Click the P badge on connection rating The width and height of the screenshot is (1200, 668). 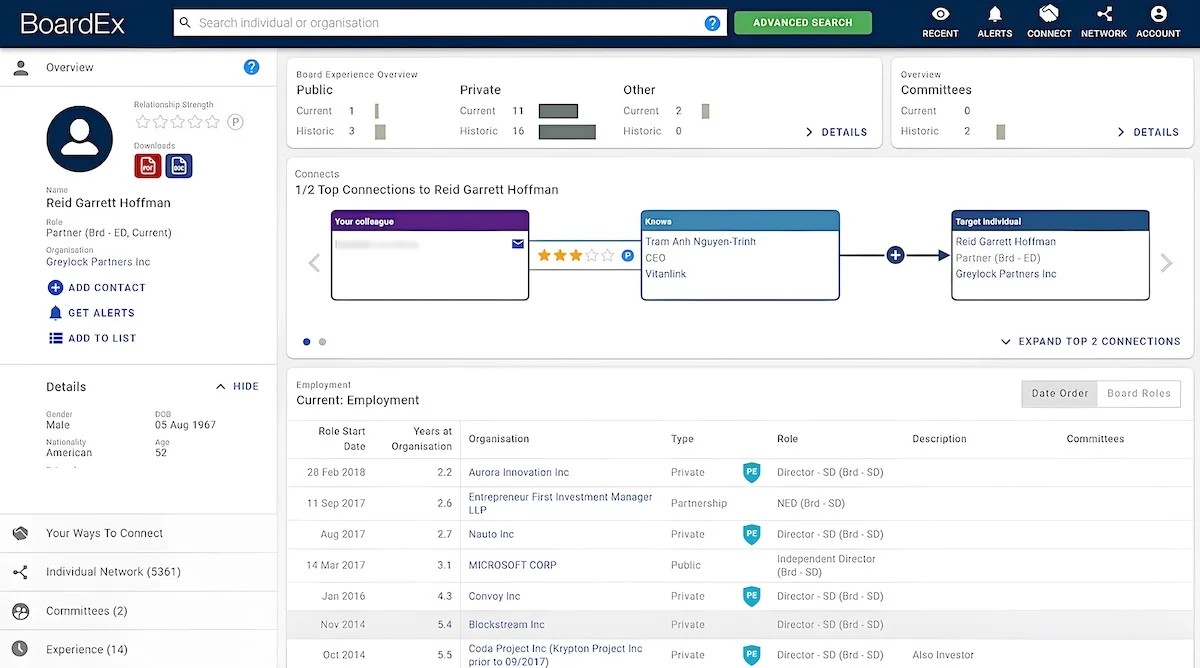[x=628, y=256]
